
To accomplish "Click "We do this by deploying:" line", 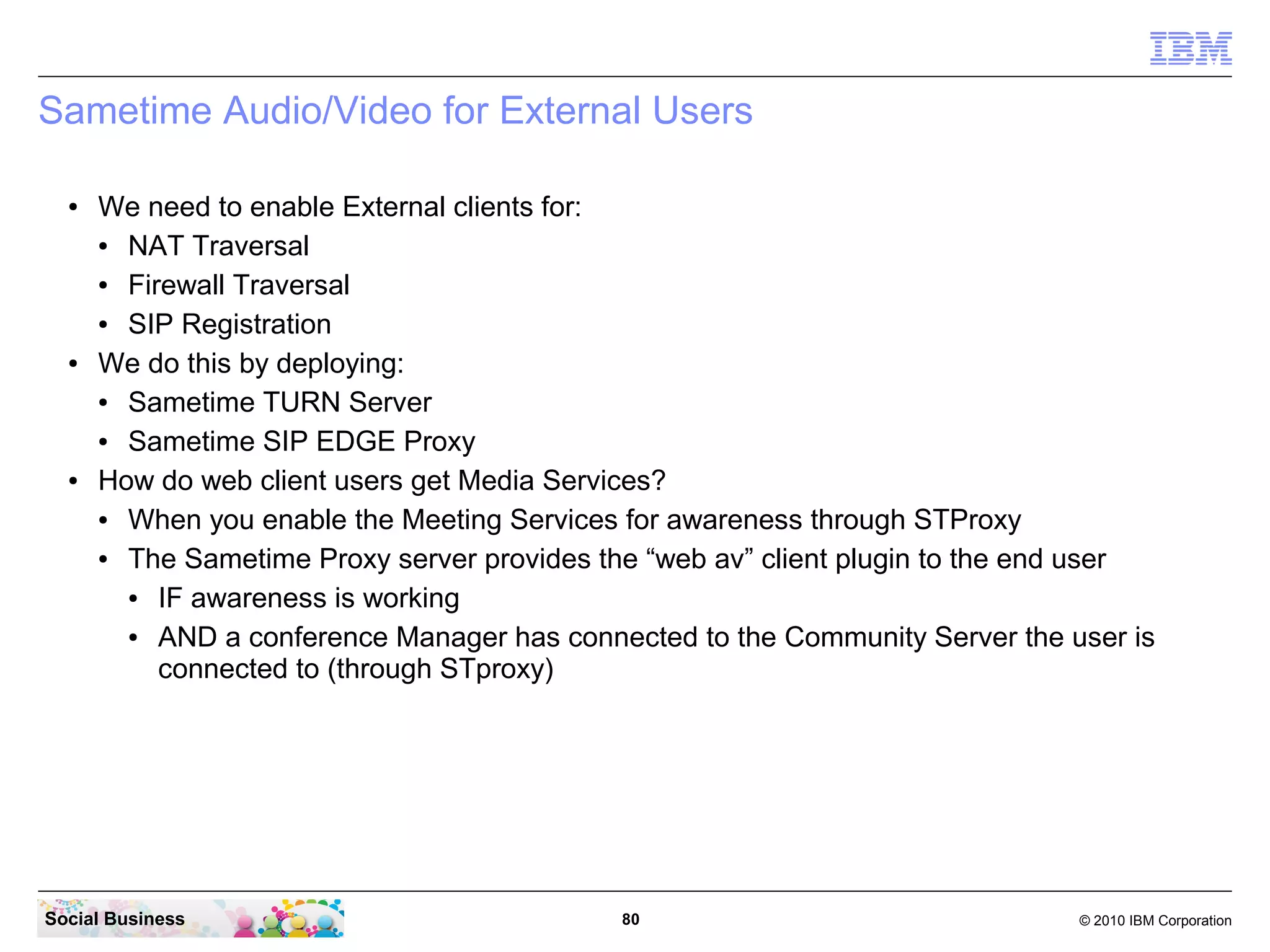I will [x=251, y=363].
